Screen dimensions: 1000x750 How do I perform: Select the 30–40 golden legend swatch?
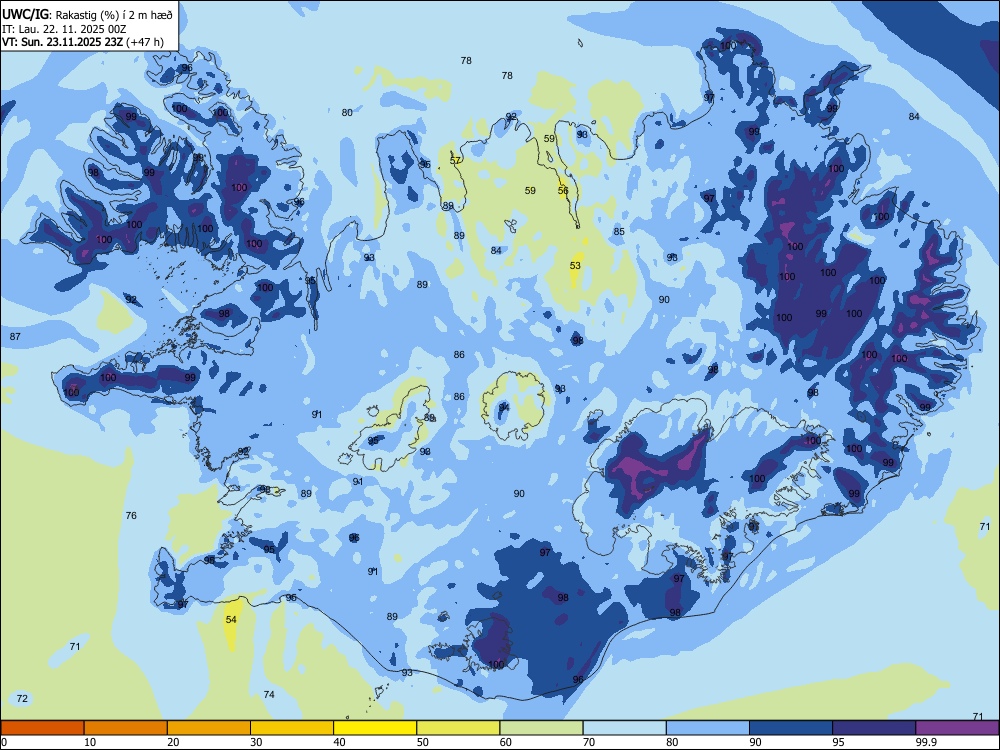pos(292,728)
